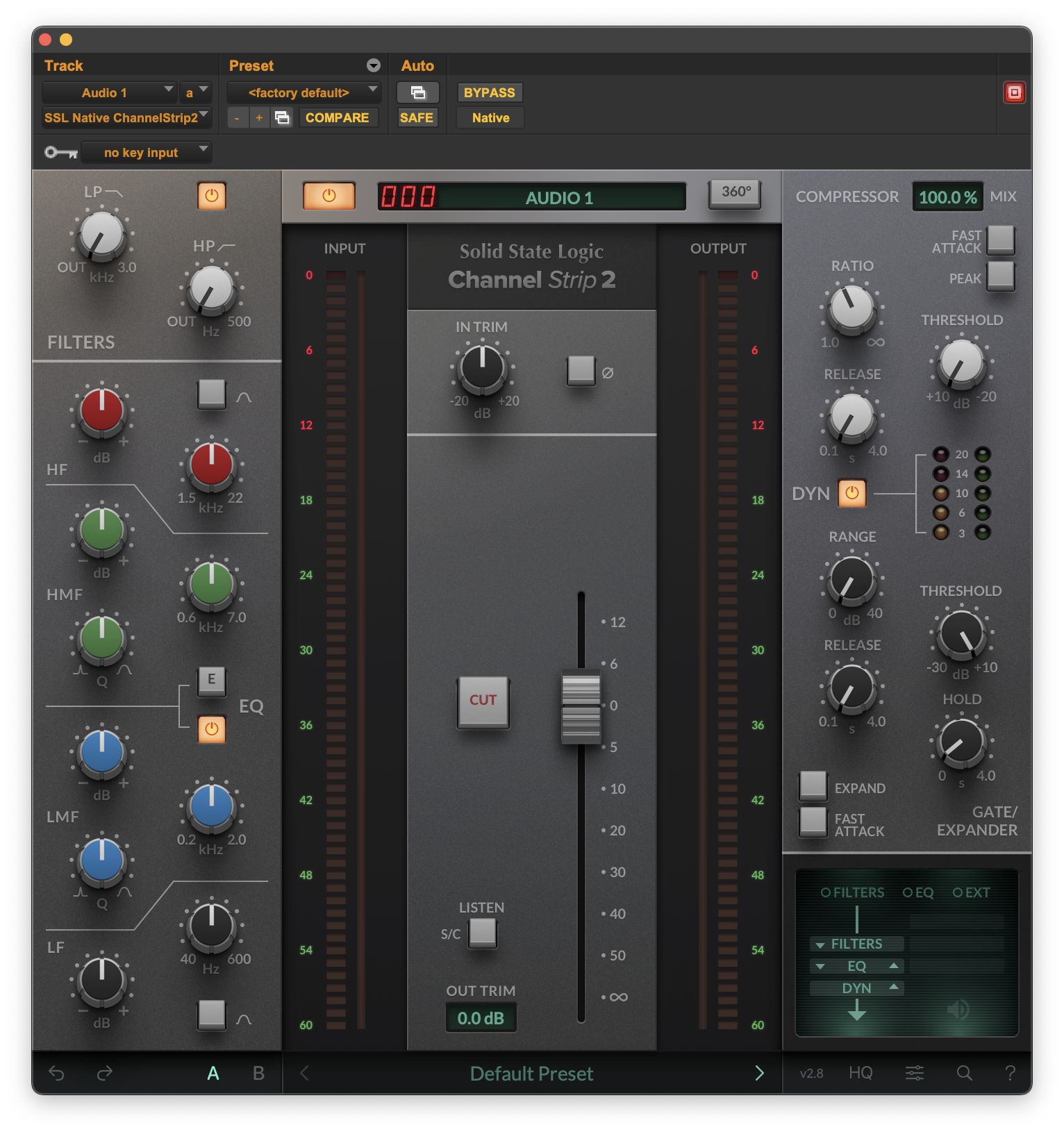Toggle the EQ section power button

point(212,729)
